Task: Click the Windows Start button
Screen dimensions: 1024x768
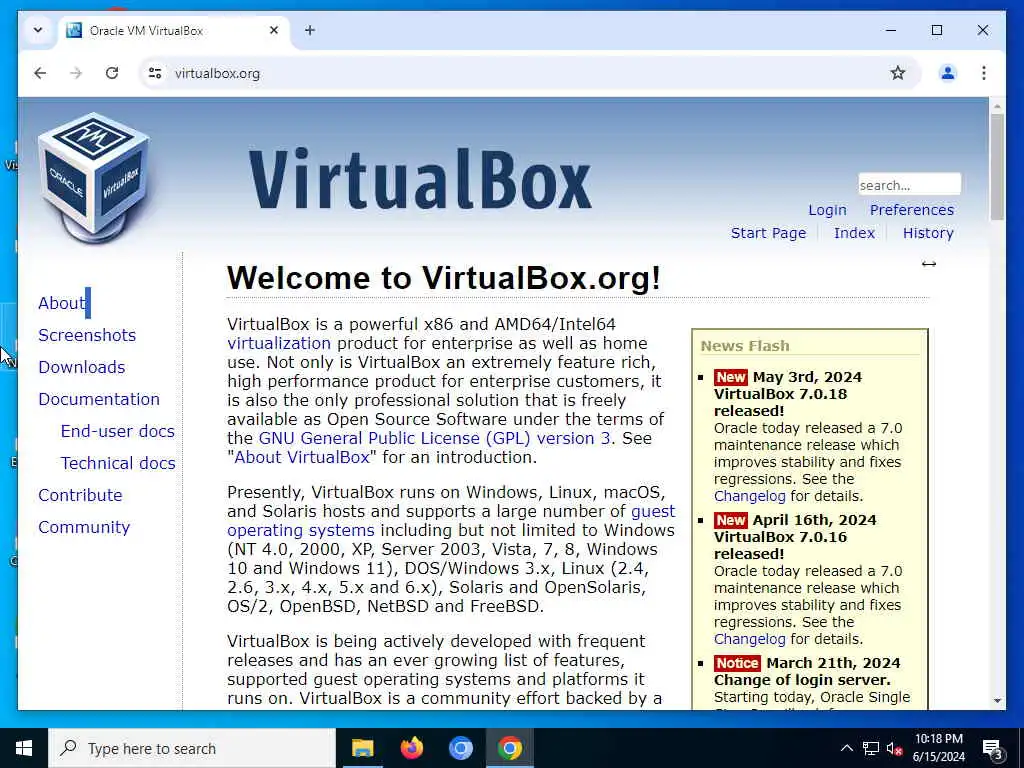Action: point(24,748)
